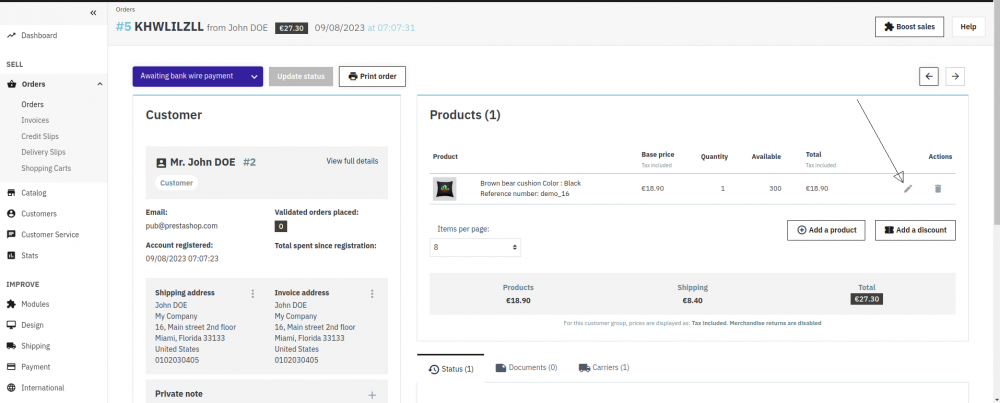Click Boost sales button
The width and height of the screenshot is (1000, 403).
pos(909,27)
